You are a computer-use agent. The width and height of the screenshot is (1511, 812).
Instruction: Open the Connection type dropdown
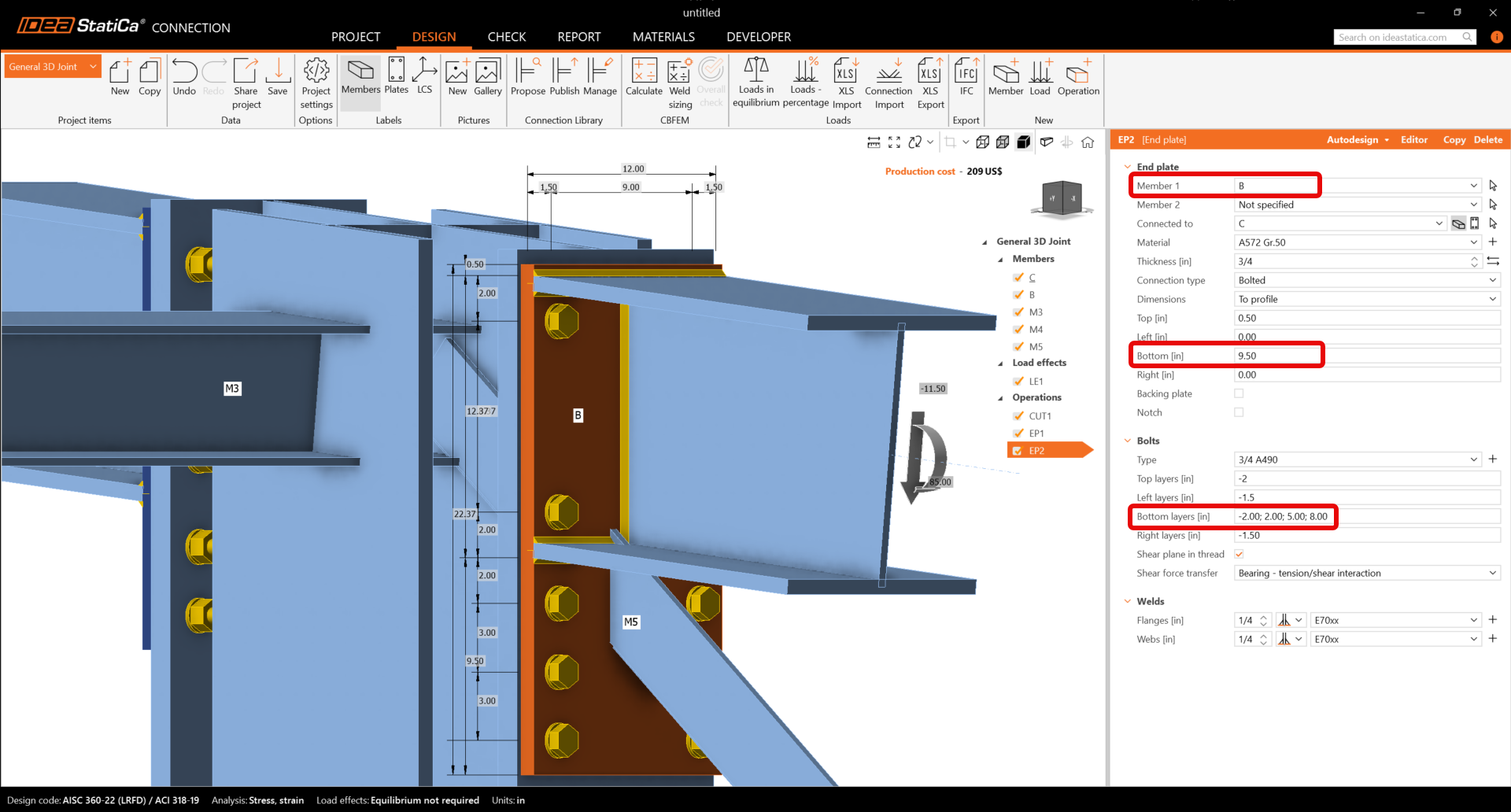(x=1366, y=280)
